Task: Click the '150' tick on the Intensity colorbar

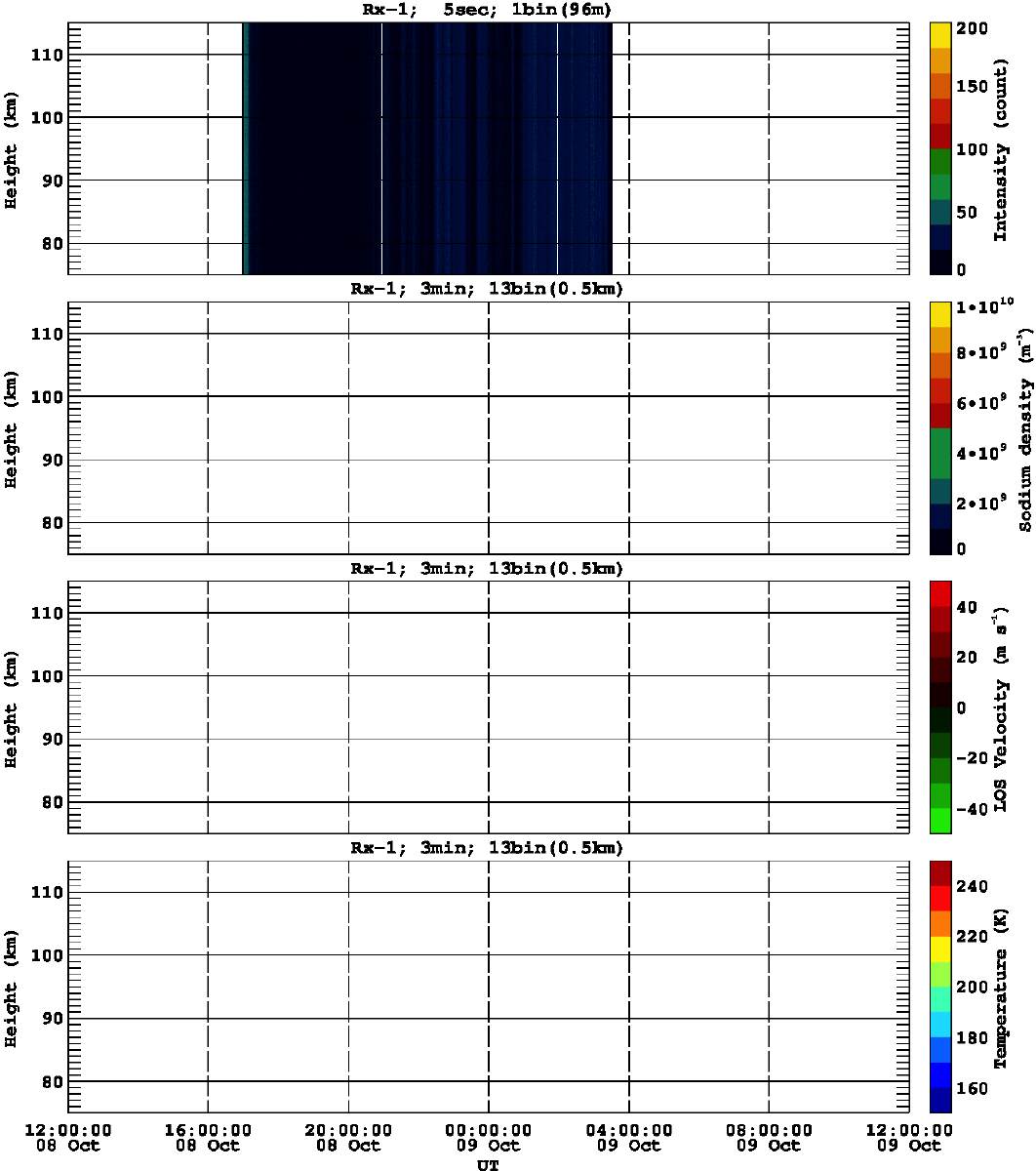Action: 972,86
